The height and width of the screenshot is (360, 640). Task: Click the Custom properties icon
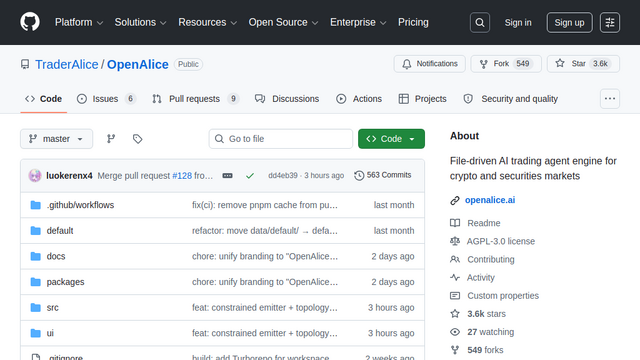pos(455,296)
